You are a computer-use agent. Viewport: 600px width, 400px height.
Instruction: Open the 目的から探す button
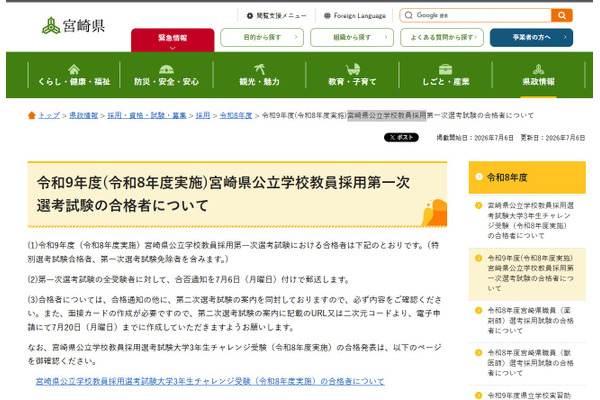(x=262, y=37)
